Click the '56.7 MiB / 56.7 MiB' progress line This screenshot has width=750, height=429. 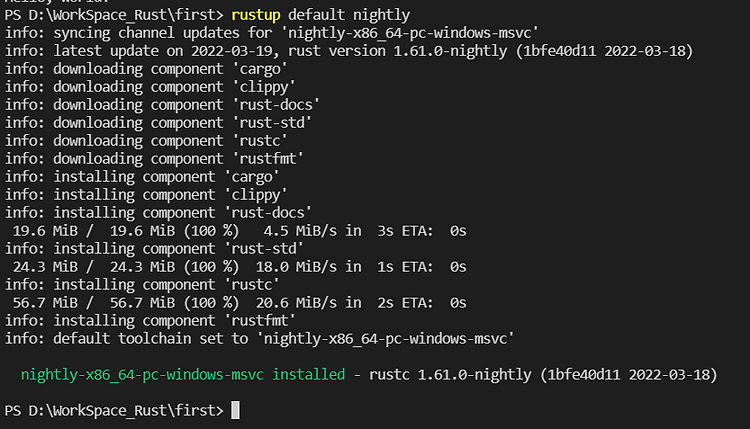[239, 303]
